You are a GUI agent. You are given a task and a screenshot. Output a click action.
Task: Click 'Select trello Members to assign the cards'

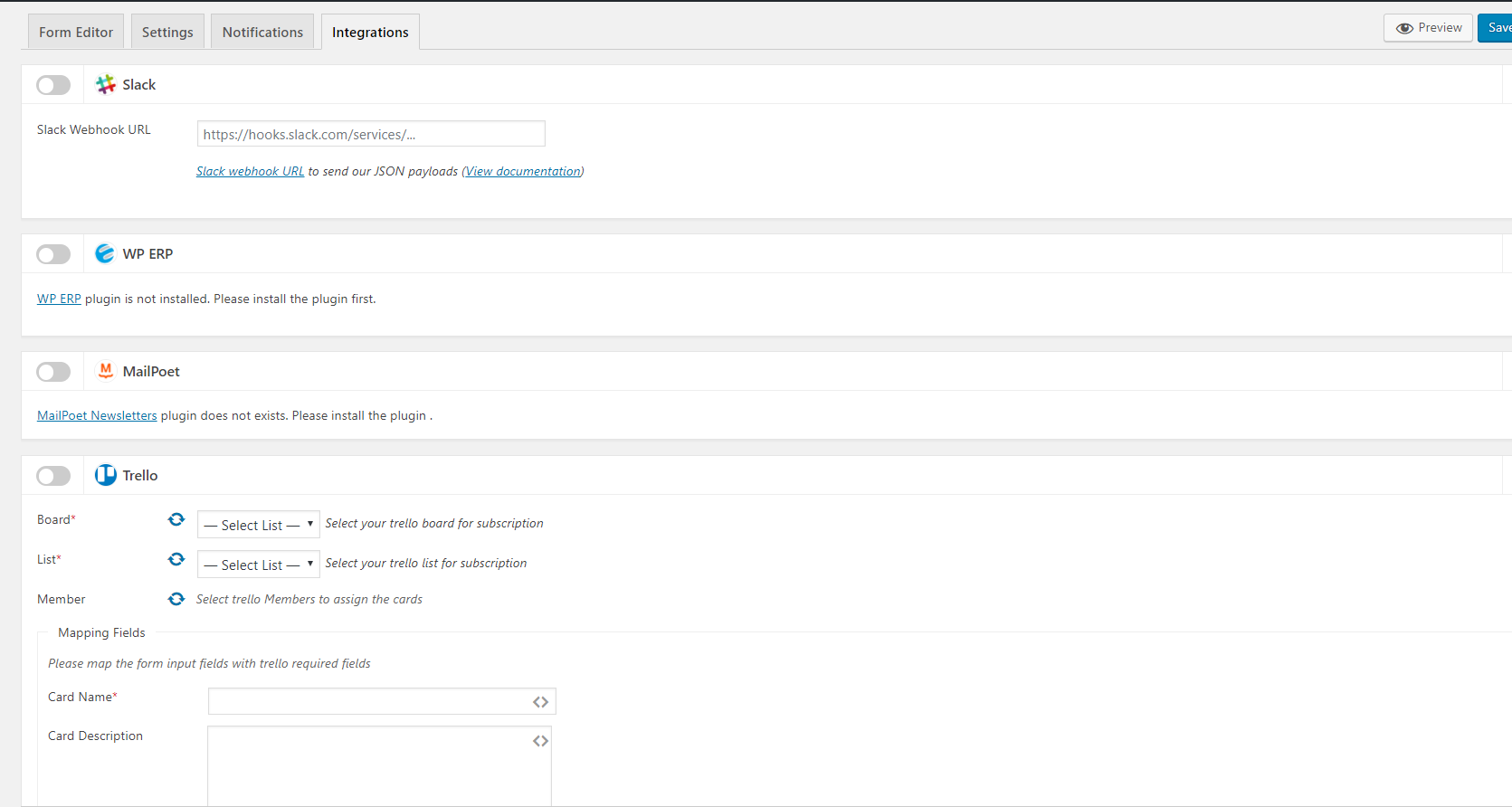click(x=309, y=599)
